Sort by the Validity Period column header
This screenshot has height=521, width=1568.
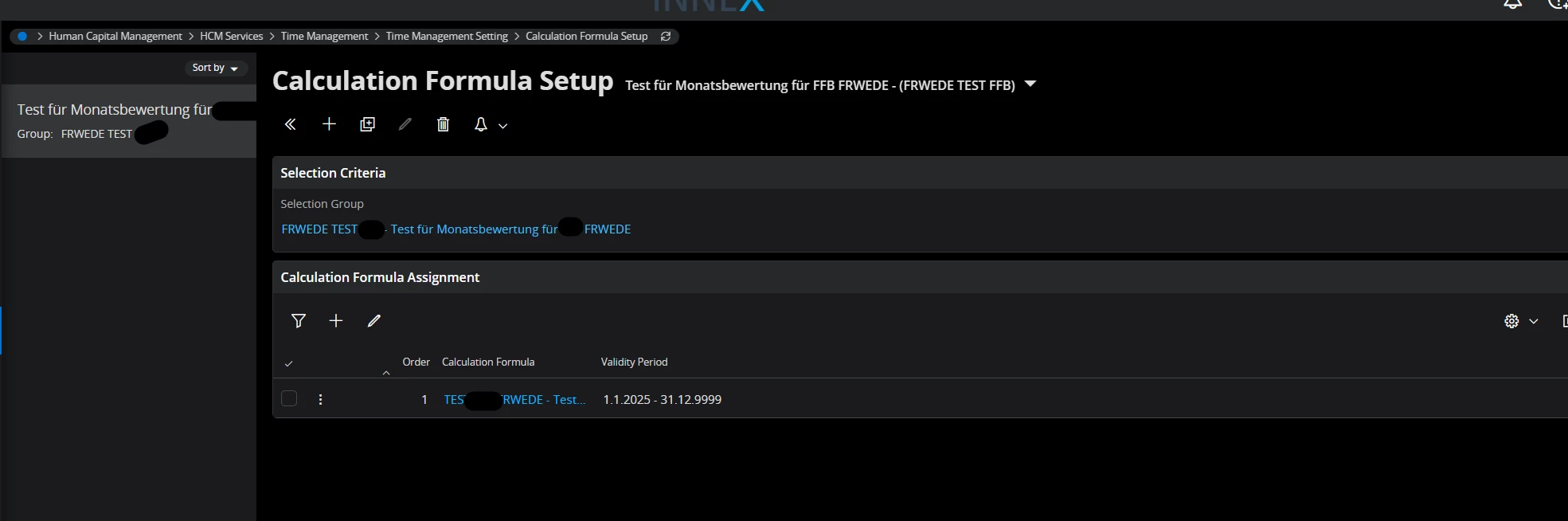(x=635, y=362)
